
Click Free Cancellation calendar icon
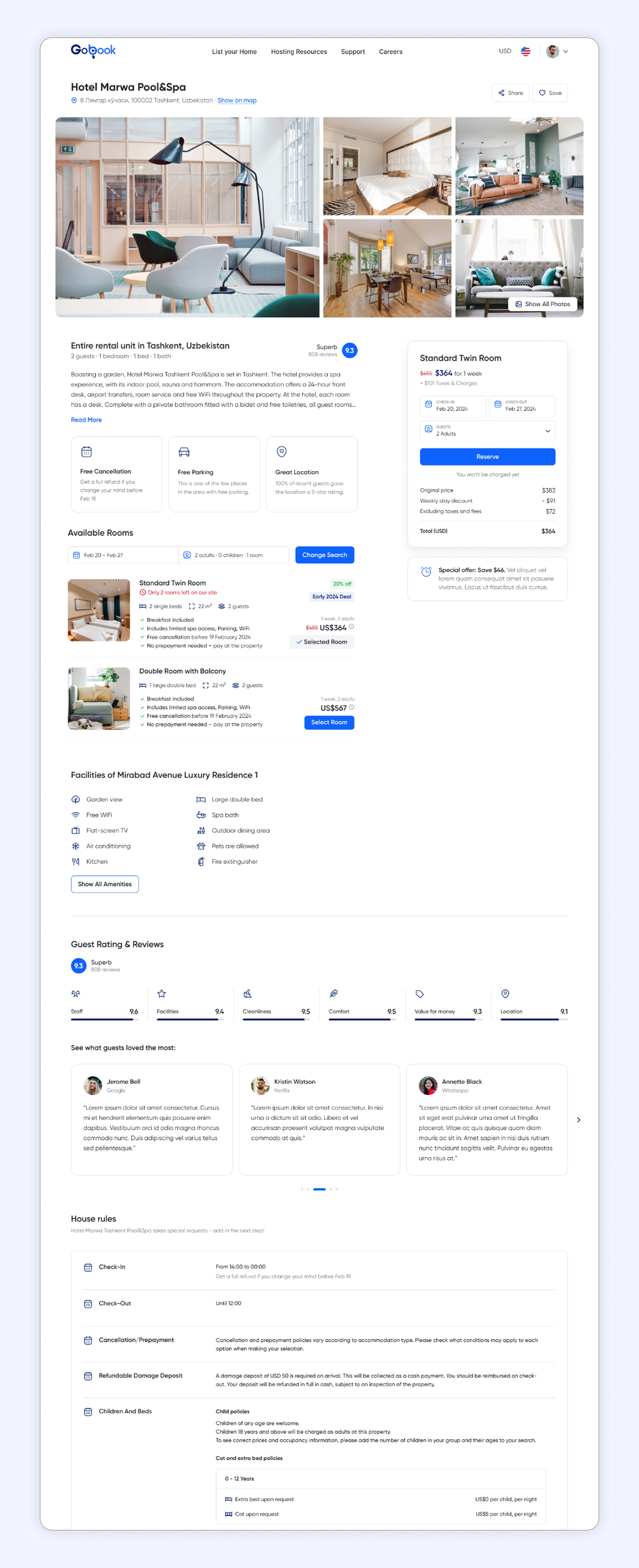pyautogui.click(x=87, y=452)
